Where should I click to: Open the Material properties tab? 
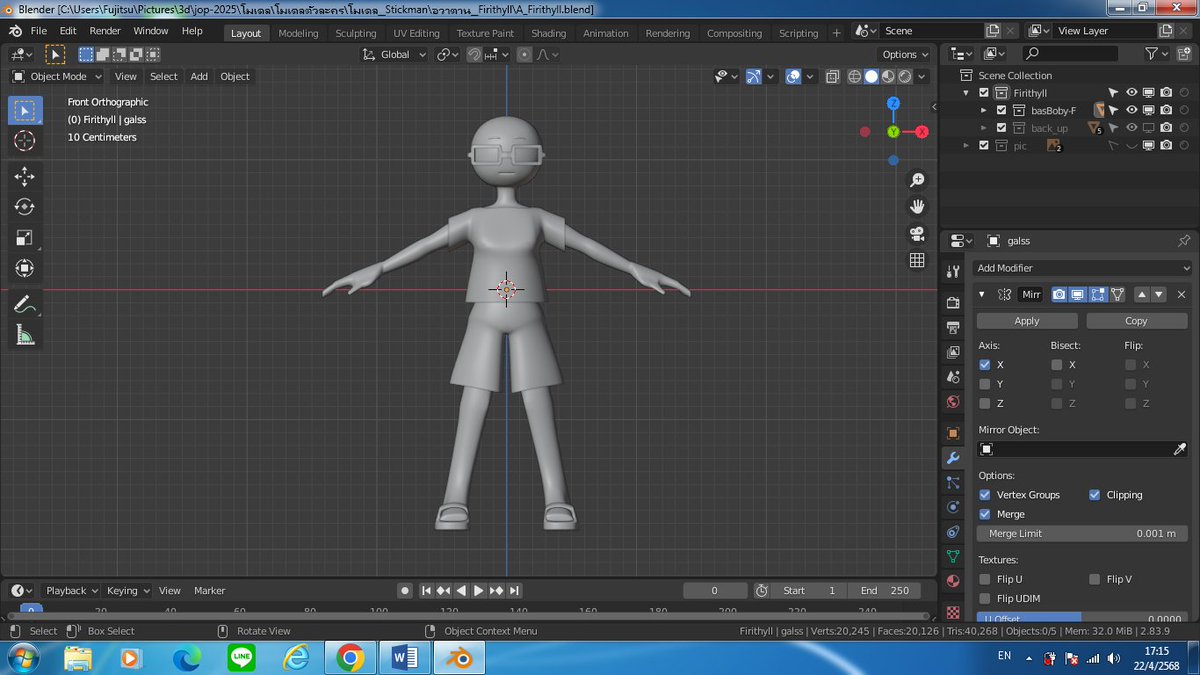952,580
